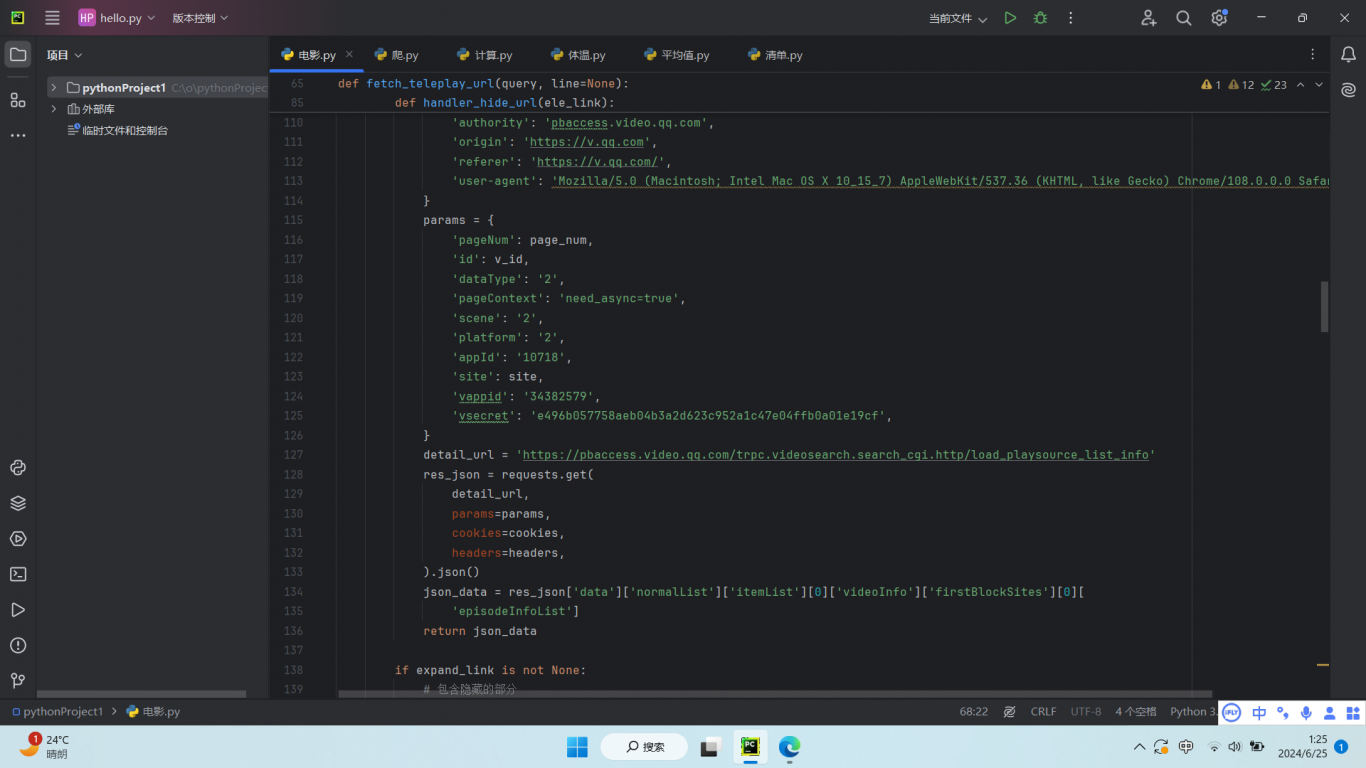Open IDE settings gear

click(1219, 18)
